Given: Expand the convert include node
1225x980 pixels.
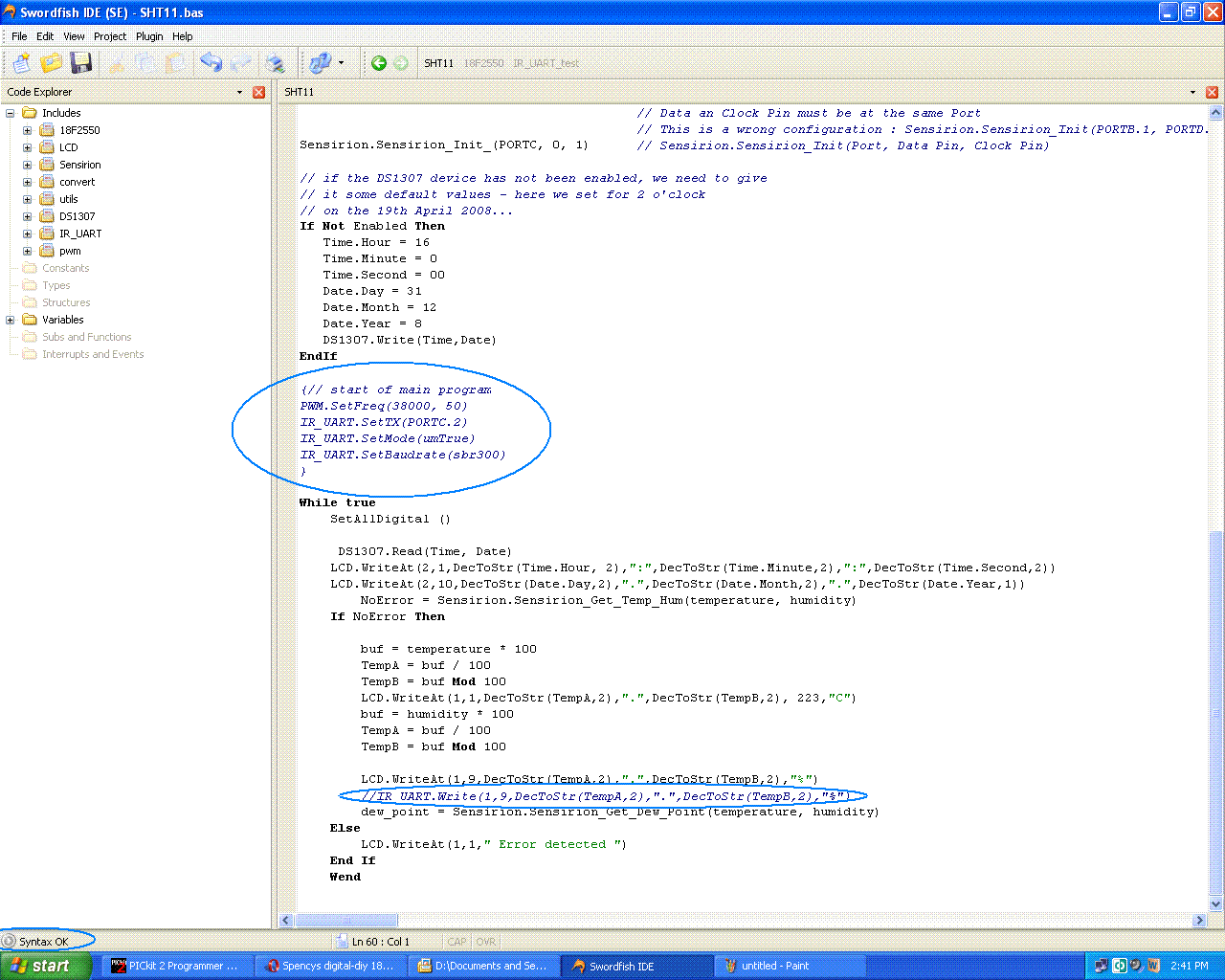Looking at the screenshot, I should point(28,182).
